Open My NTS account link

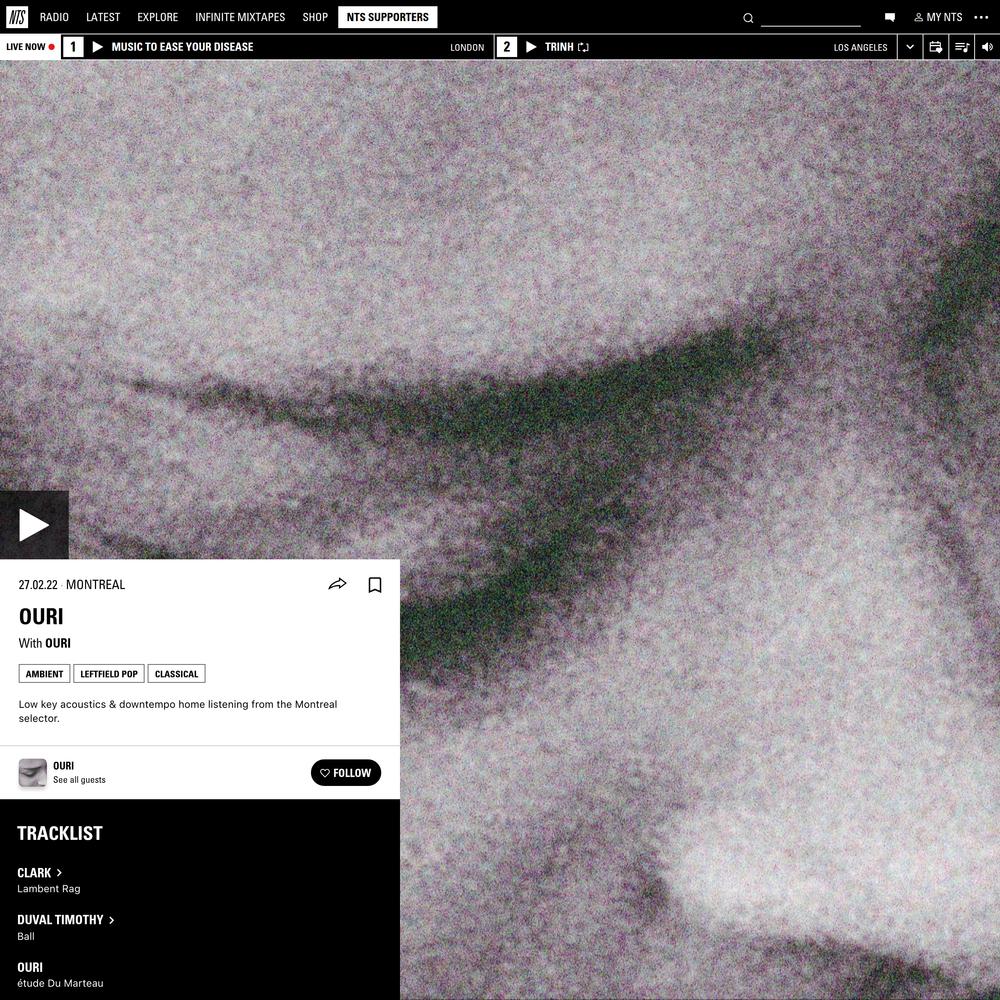coord(938,17)
